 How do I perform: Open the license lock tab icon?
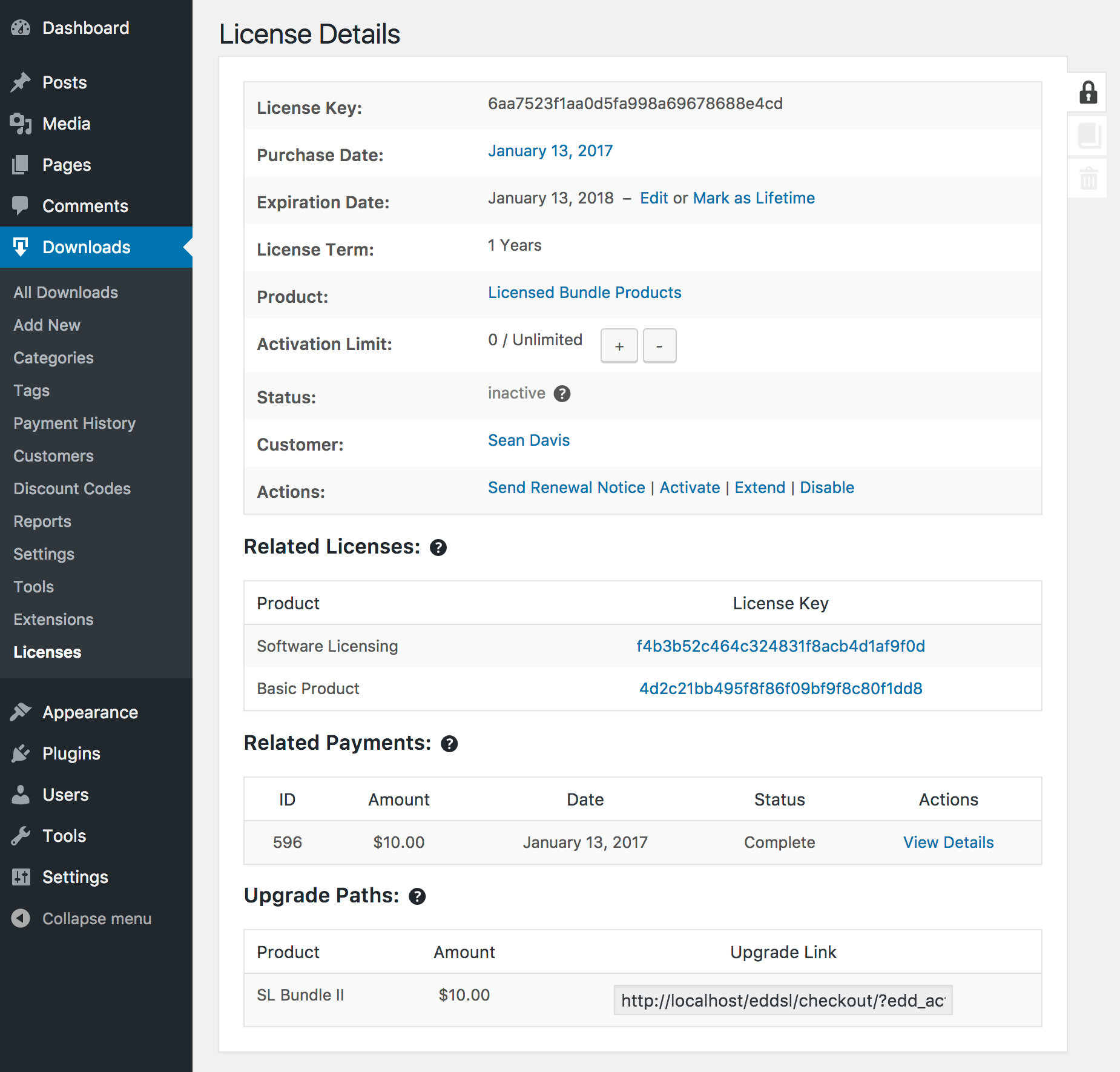pyautogui.click(x=1087, y=92)
